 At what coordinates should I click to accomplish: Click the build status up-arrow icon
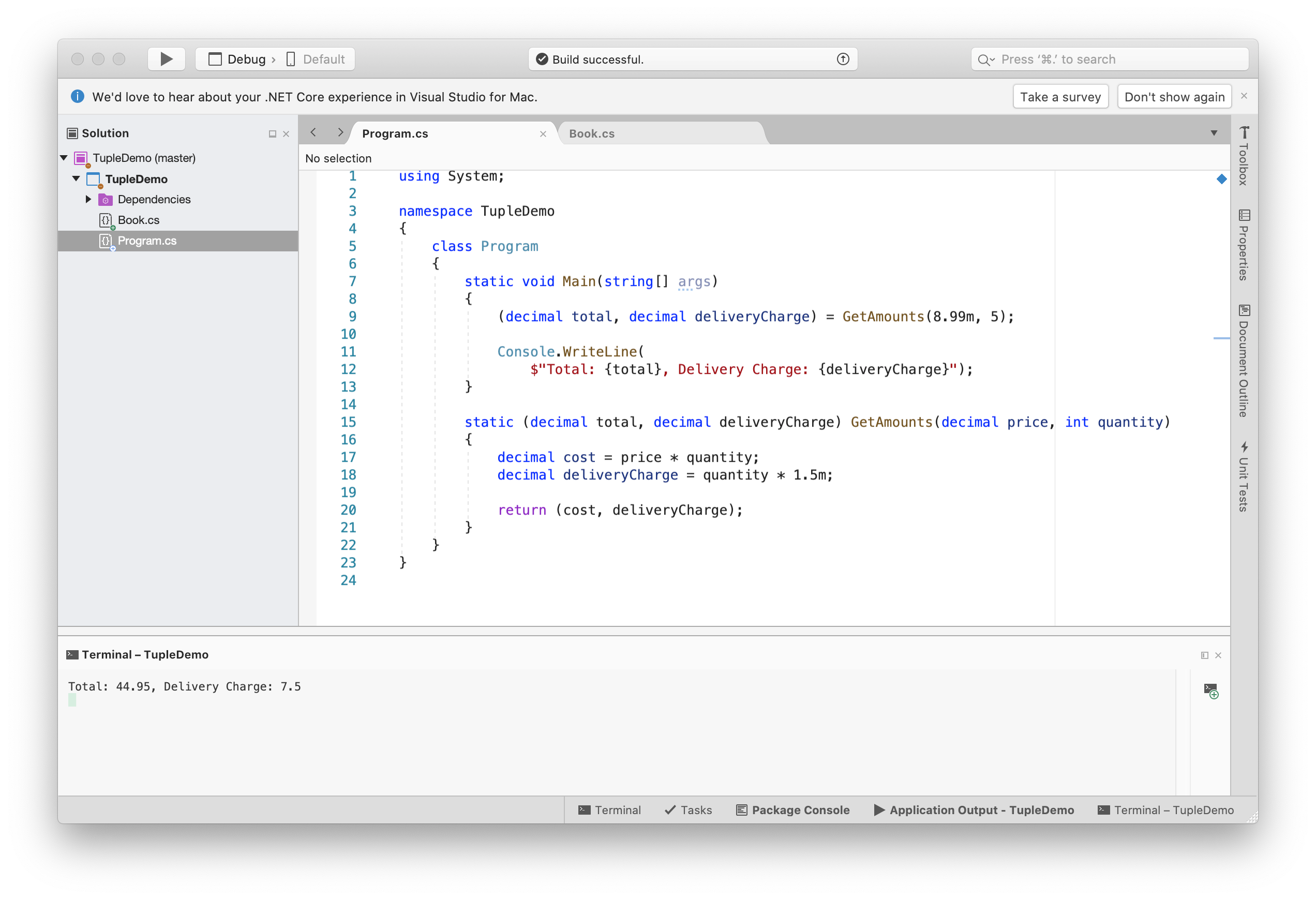tap(843, 59)
